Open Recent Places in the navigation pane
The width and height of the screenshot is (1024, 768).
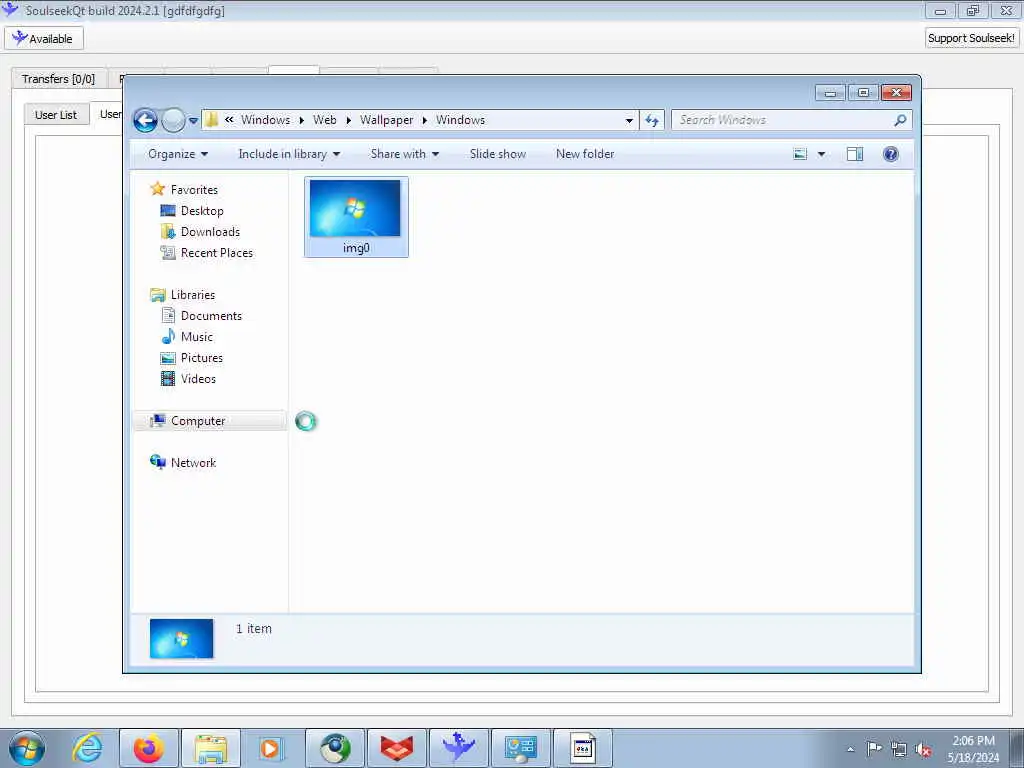(216, 253)
